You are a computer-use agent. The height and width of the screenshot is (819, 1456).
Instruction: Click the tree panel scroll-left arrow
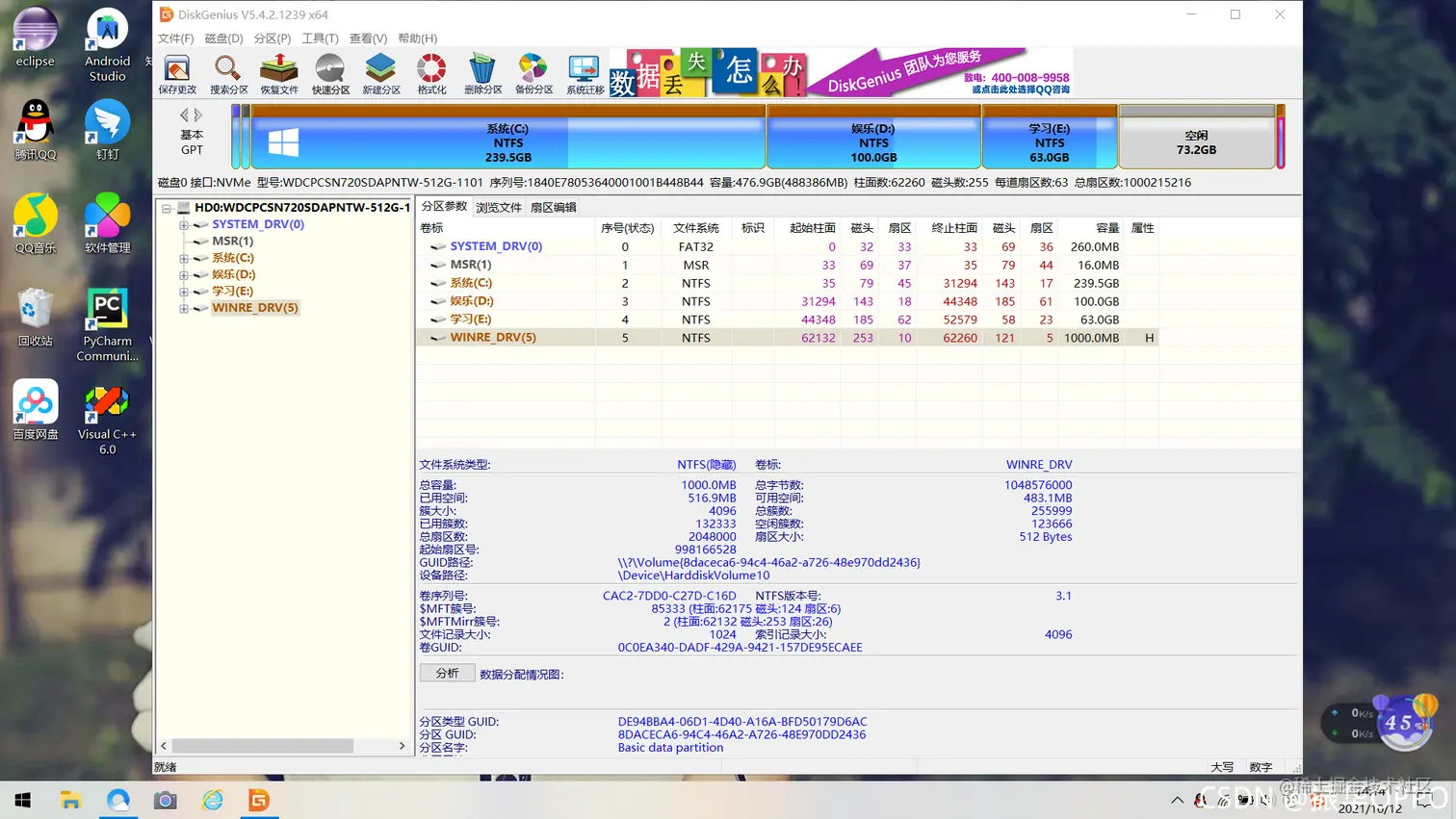(x=164, y=746)
